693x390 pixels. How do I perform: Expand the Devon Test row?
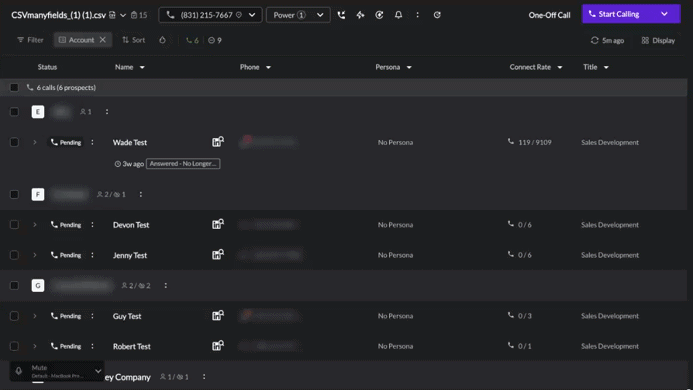[34, 225]
